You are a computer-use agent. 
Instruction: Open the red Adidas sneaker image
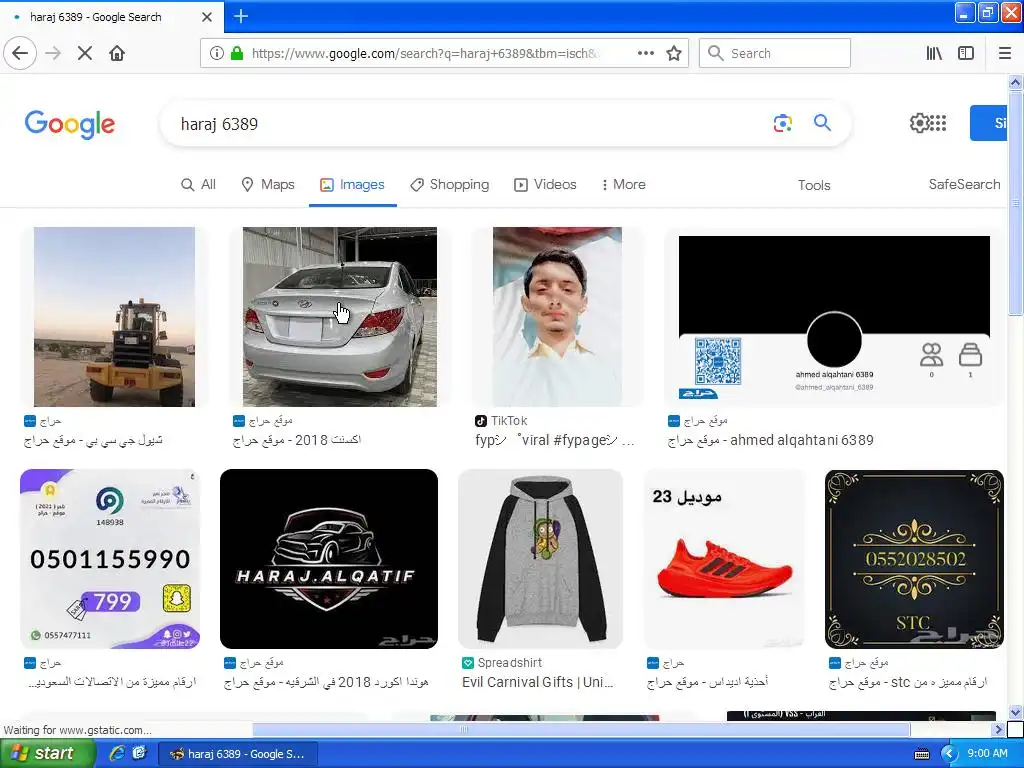[x=724, y=558]
